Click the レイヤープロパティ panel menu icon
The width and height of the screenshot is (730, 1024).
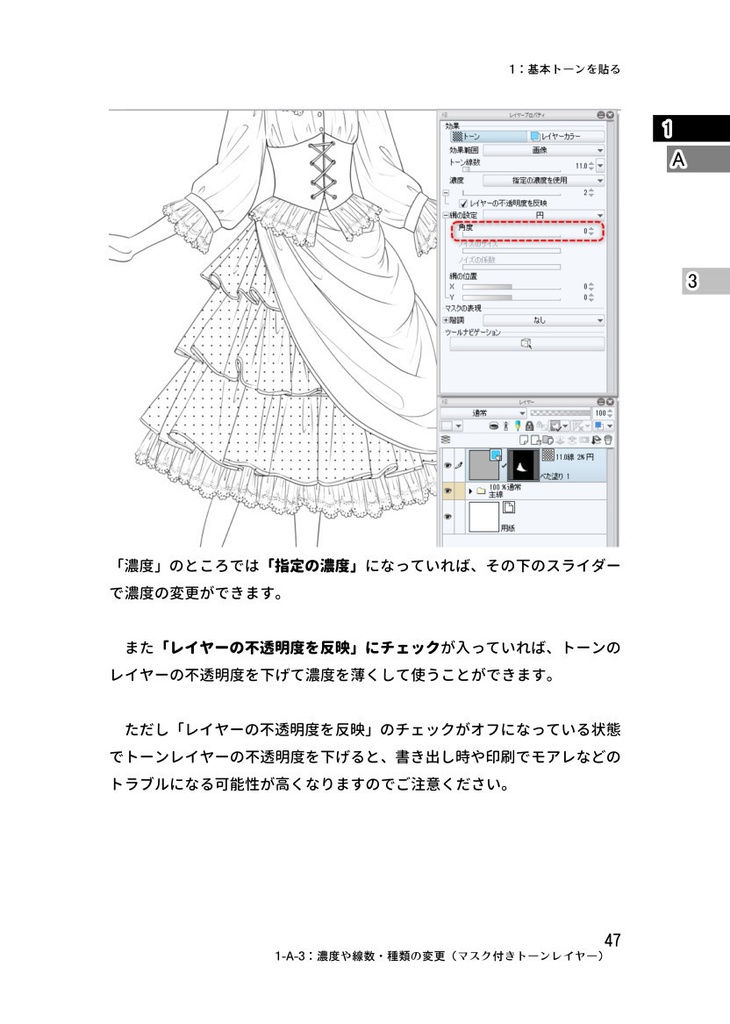(445, 115)
